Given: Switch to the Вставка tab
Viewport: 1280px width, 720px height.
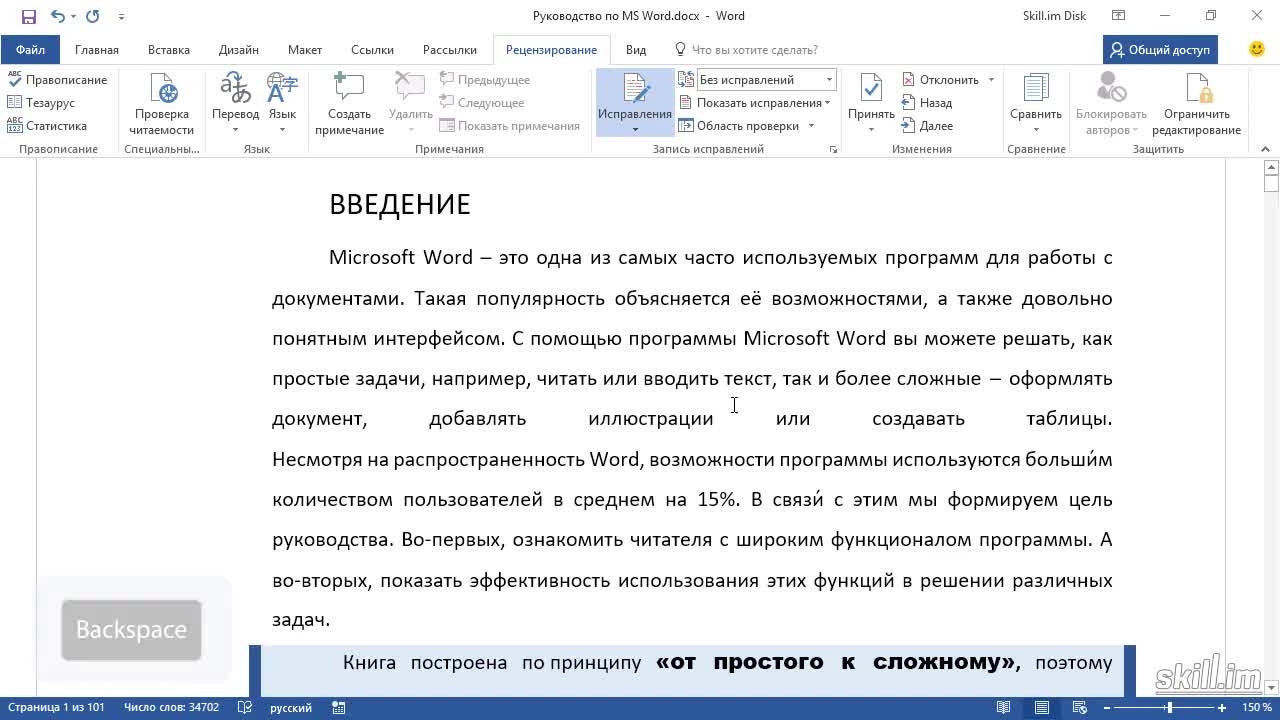Looking at the screenshot, I should [169, 50].
